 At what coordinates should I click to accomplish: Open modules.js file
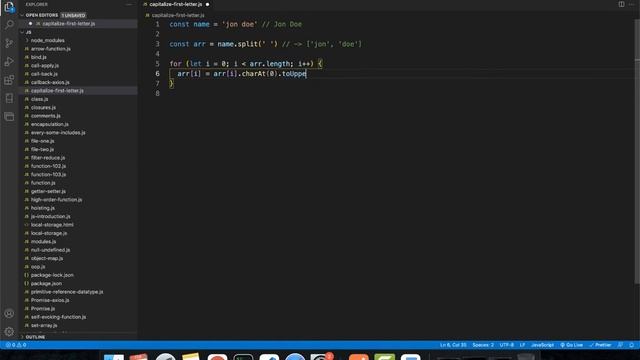tap(43, 241)
